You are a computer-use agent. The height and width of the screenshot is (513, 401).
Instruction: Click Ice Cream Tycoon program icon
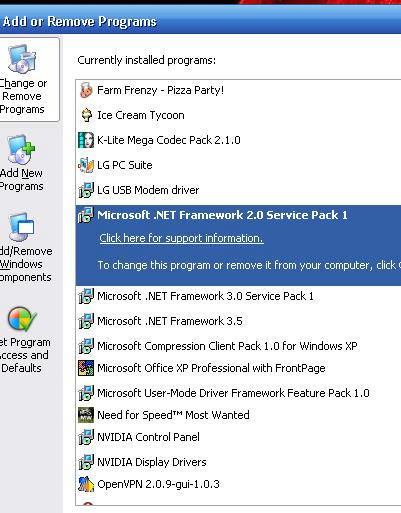tap(86, 115)
